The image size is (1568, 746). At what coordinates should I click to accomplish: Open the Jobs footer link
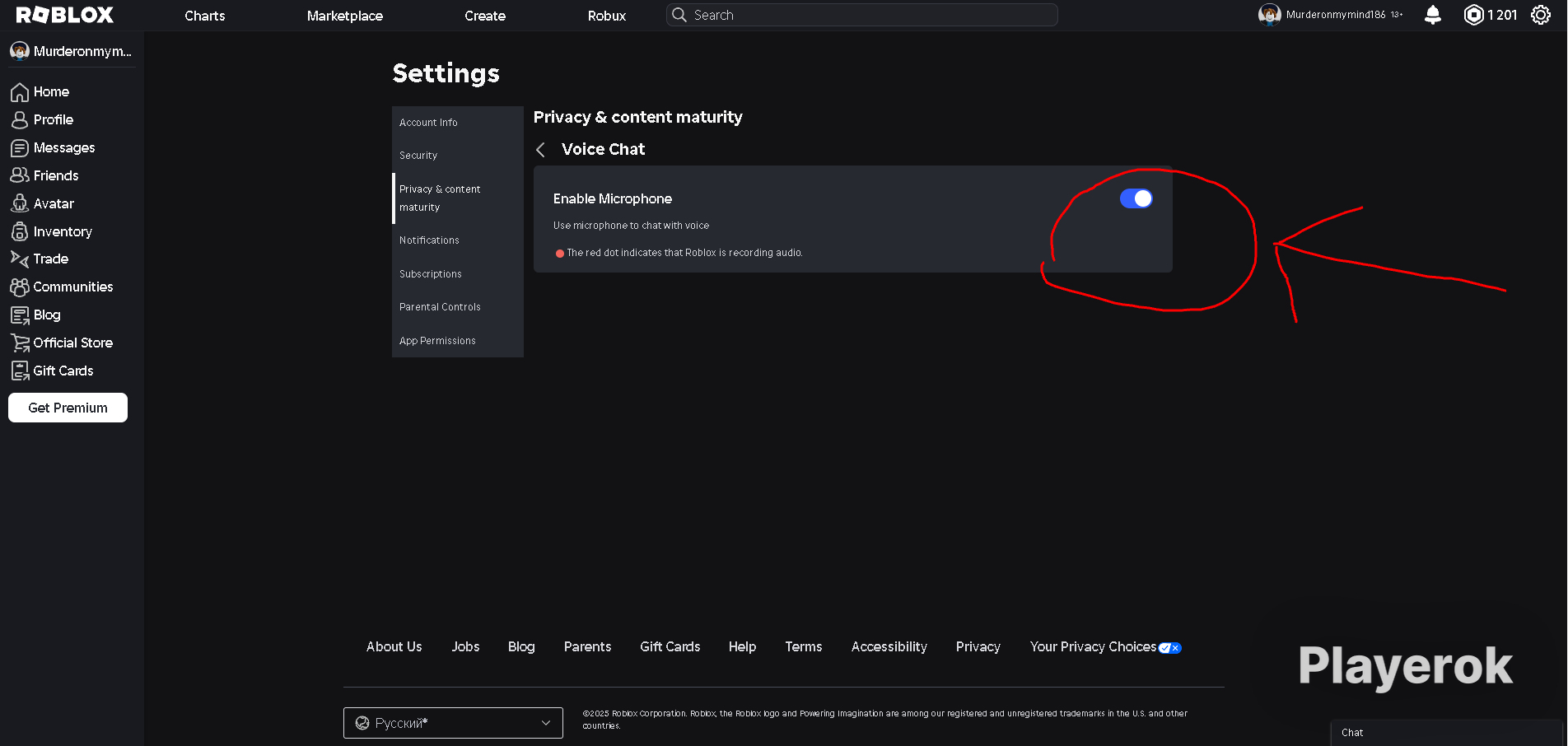(x=465, y=647)
